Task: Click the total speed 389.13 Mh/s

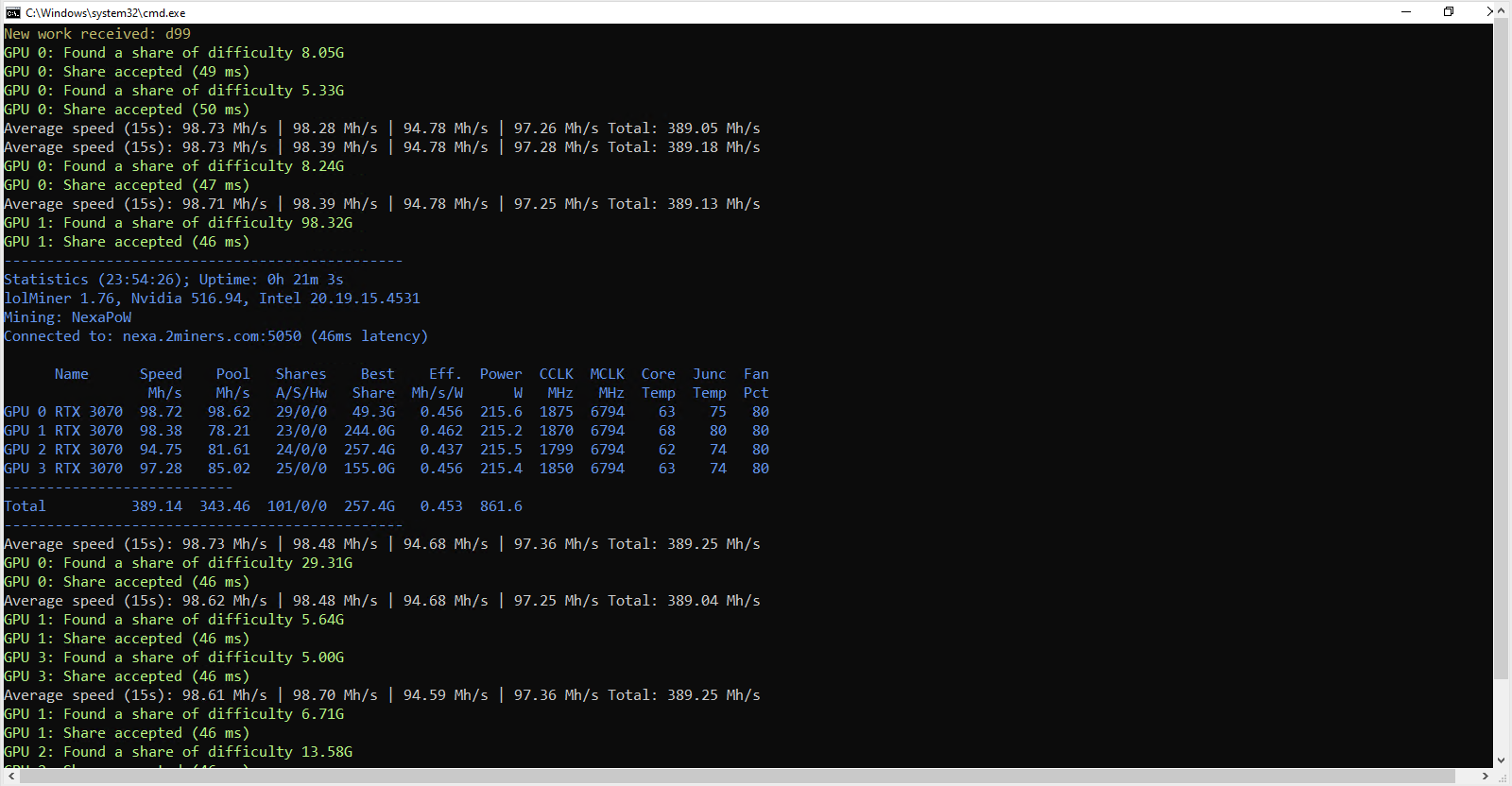Action: click(713, 204)
